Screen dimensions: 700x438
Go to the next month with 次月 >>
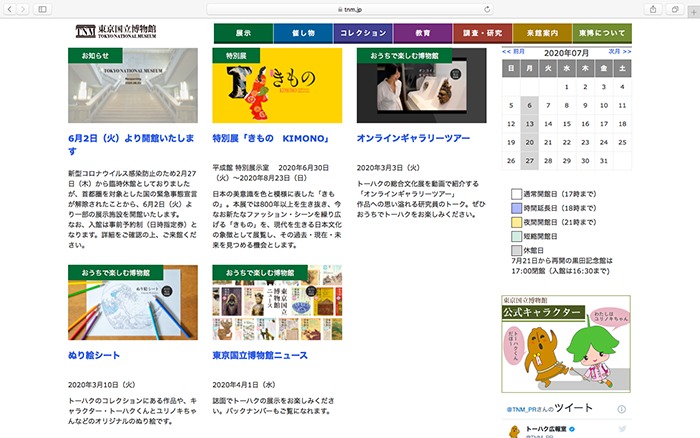(620, 52)
